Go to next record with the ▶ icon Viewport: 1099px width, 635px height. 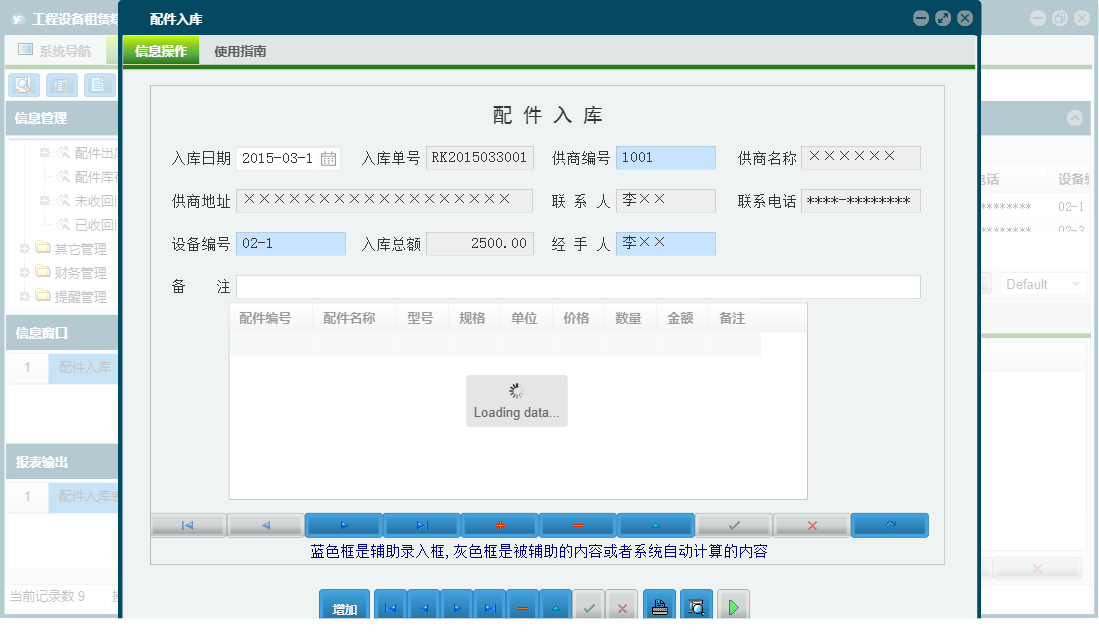tap(343, 525)
